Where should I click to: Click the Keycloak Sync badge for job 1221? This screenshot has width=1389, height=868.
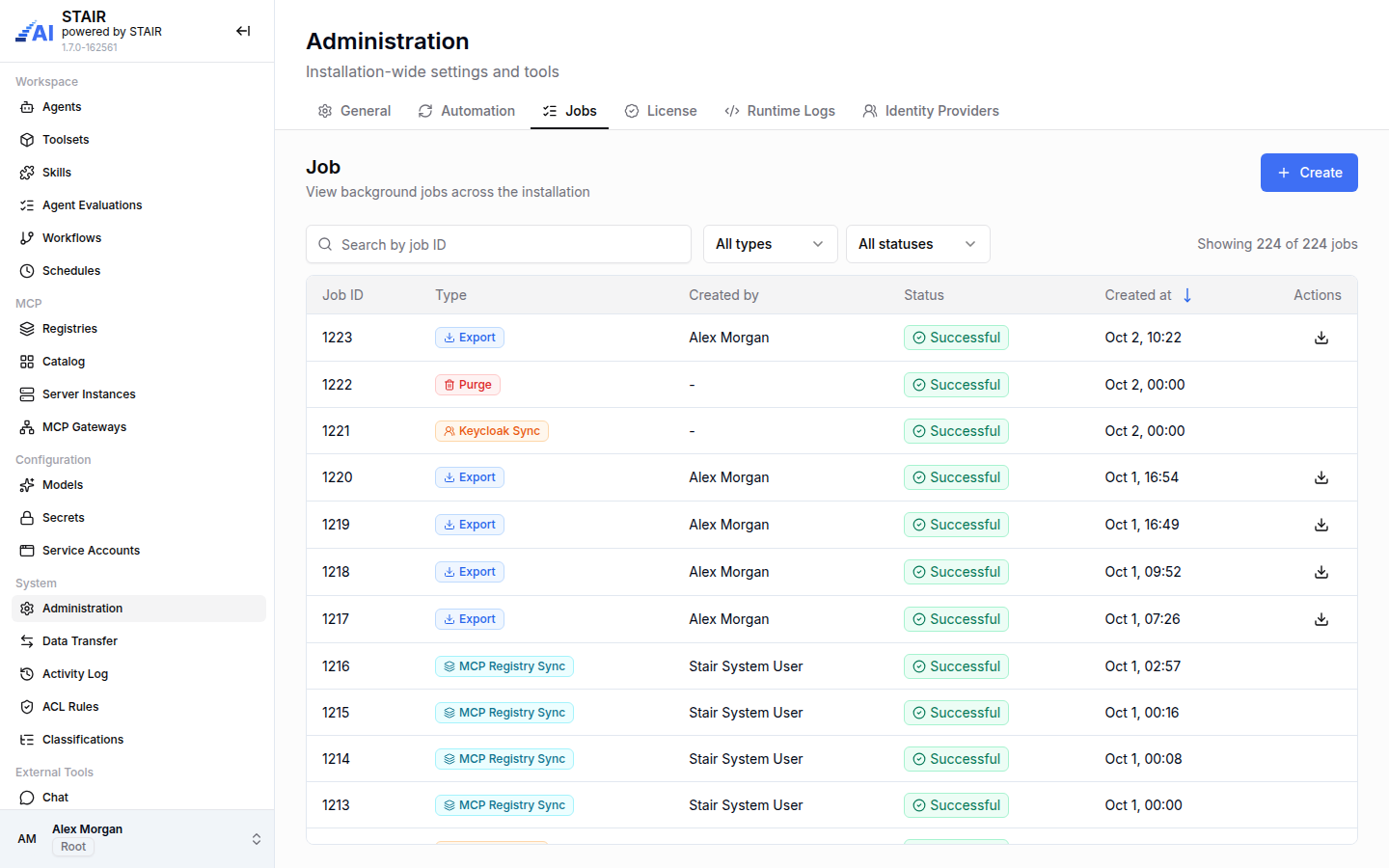point(492,431)
